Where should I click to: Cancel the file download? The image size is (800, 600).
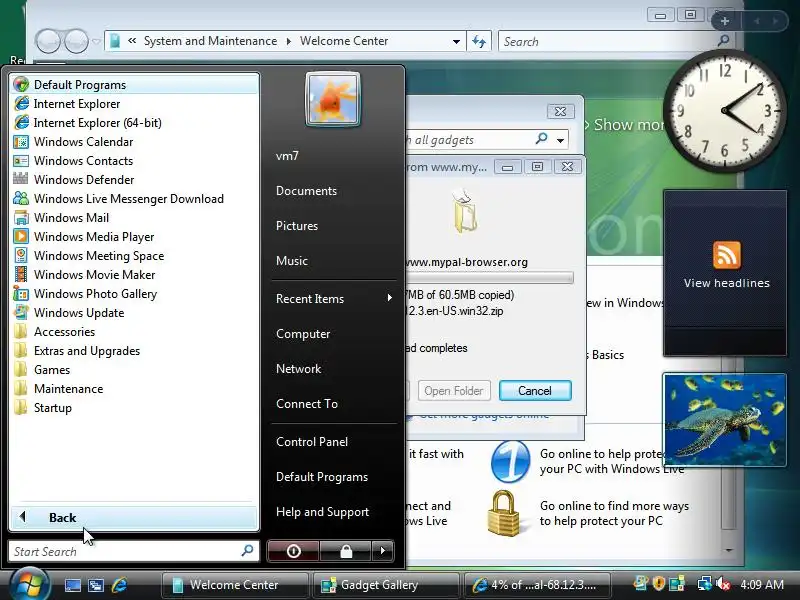535,391
